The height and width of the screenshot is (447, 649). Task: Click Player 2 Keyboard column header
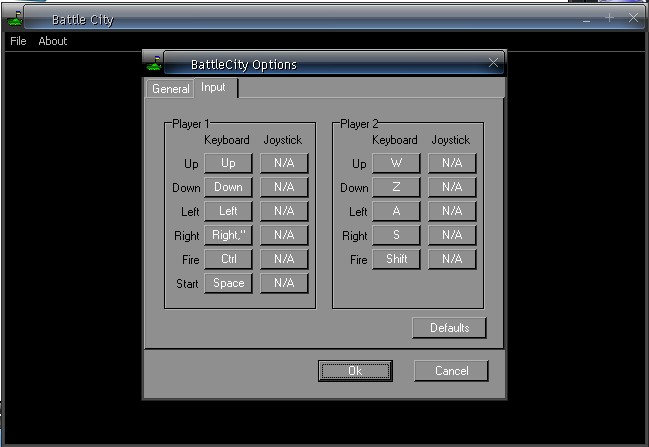pyautogui.click(x=395, y=140)
